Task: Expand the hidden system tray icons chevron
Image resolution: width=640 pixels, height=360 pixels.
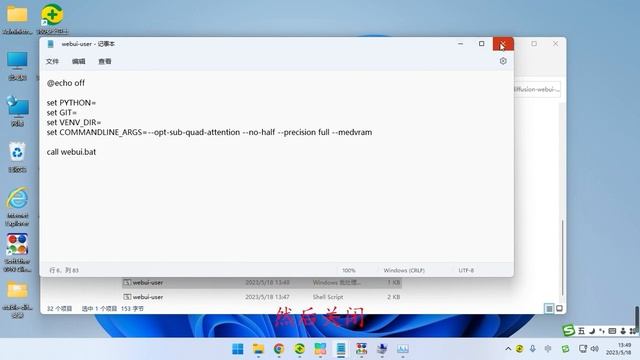Action: pos(508,349)
